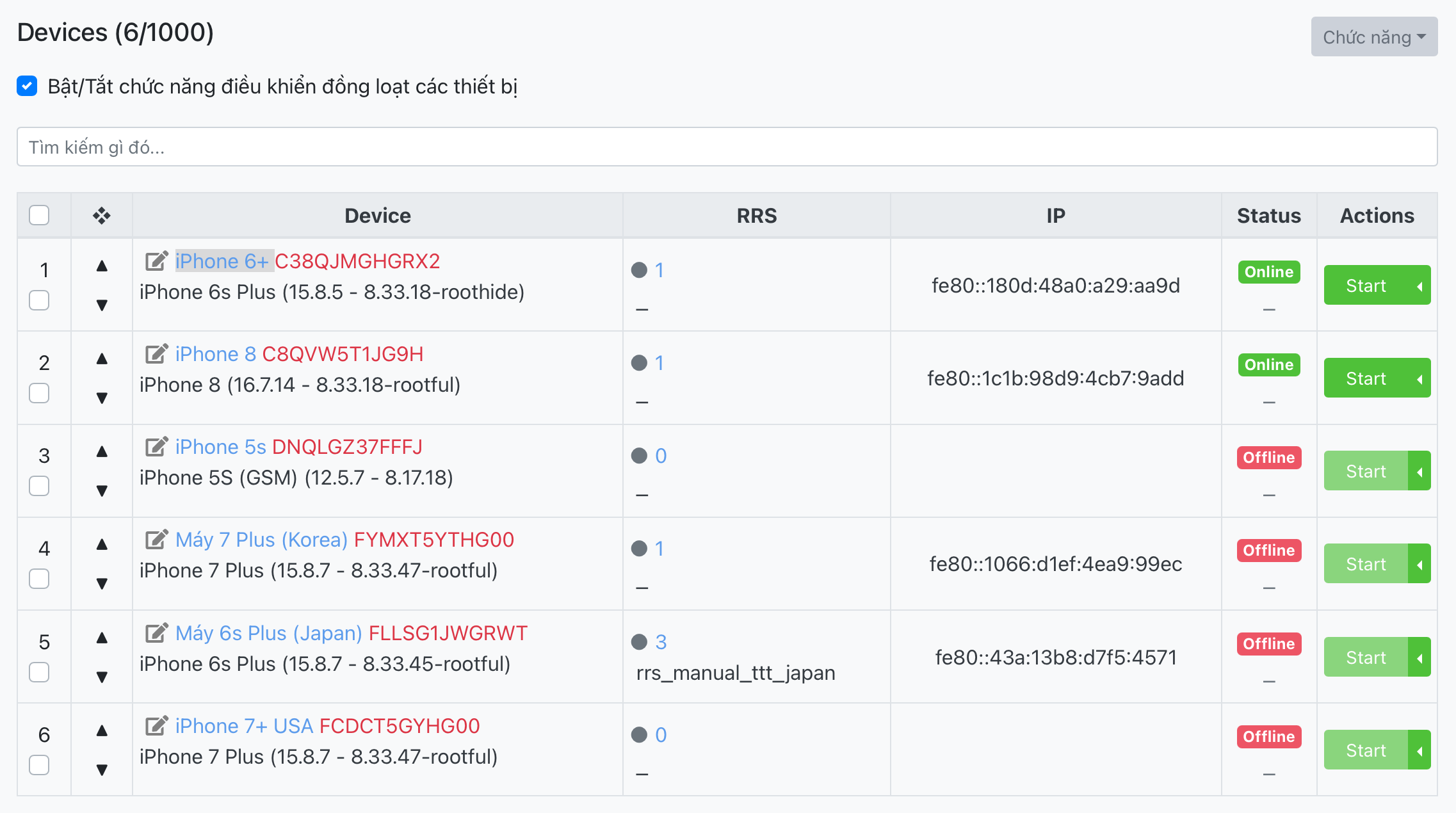1456x813 pixels.
Task: Select row 1 checkbox for iPhone 6+
Action: [x=39, y=300]
